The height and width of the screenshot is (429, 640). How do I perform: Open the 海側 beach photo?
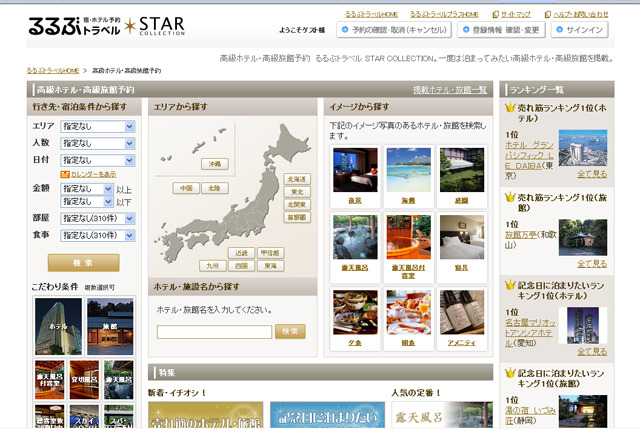[409, 170]
